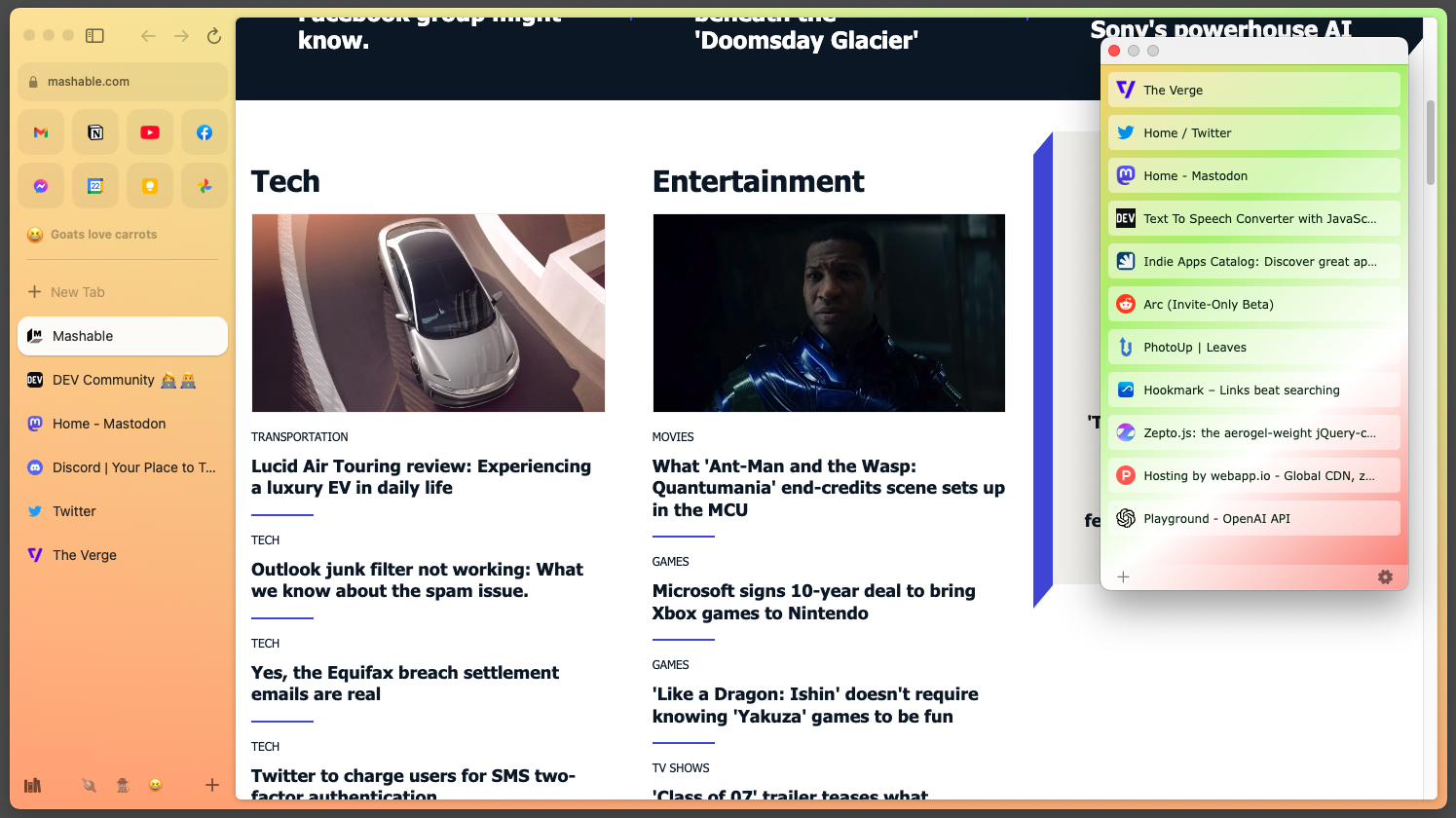Open Lucid Air Touring review article

pos(421,477)
